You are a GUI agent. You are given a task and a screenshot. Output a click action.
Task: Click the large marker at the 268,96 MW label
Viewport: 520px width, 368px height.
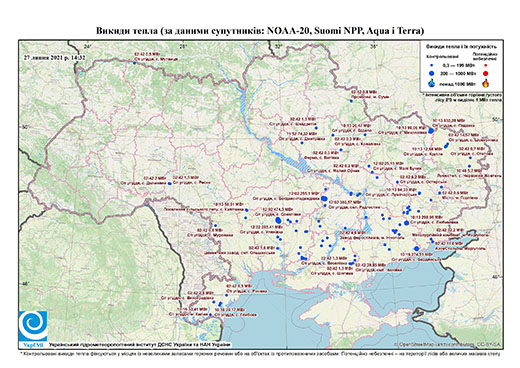click(406, 223)
